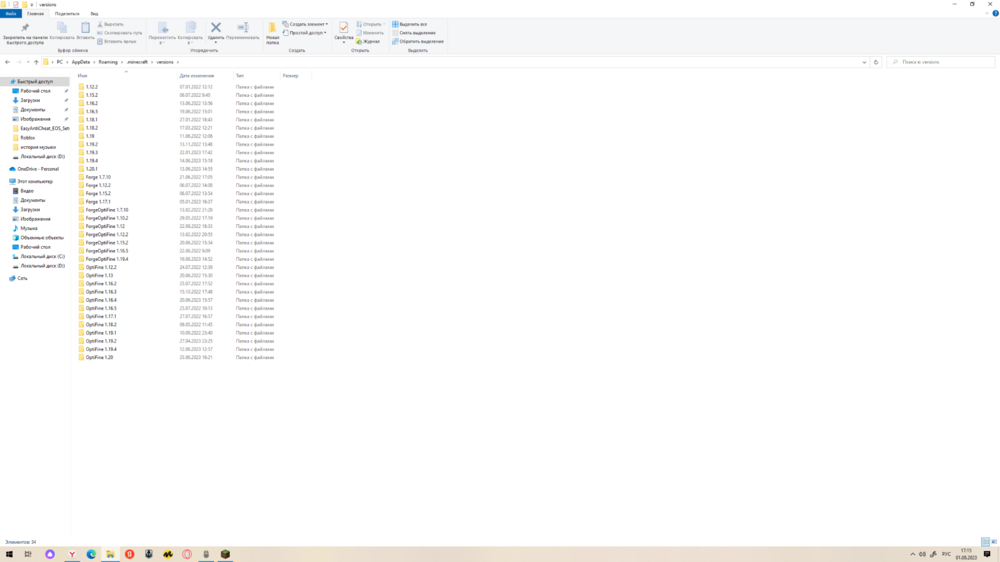The width and height of the screenshot is (1000, 562).
Task: Click the Поиск в: versions search box
Action: pos(941,62)
